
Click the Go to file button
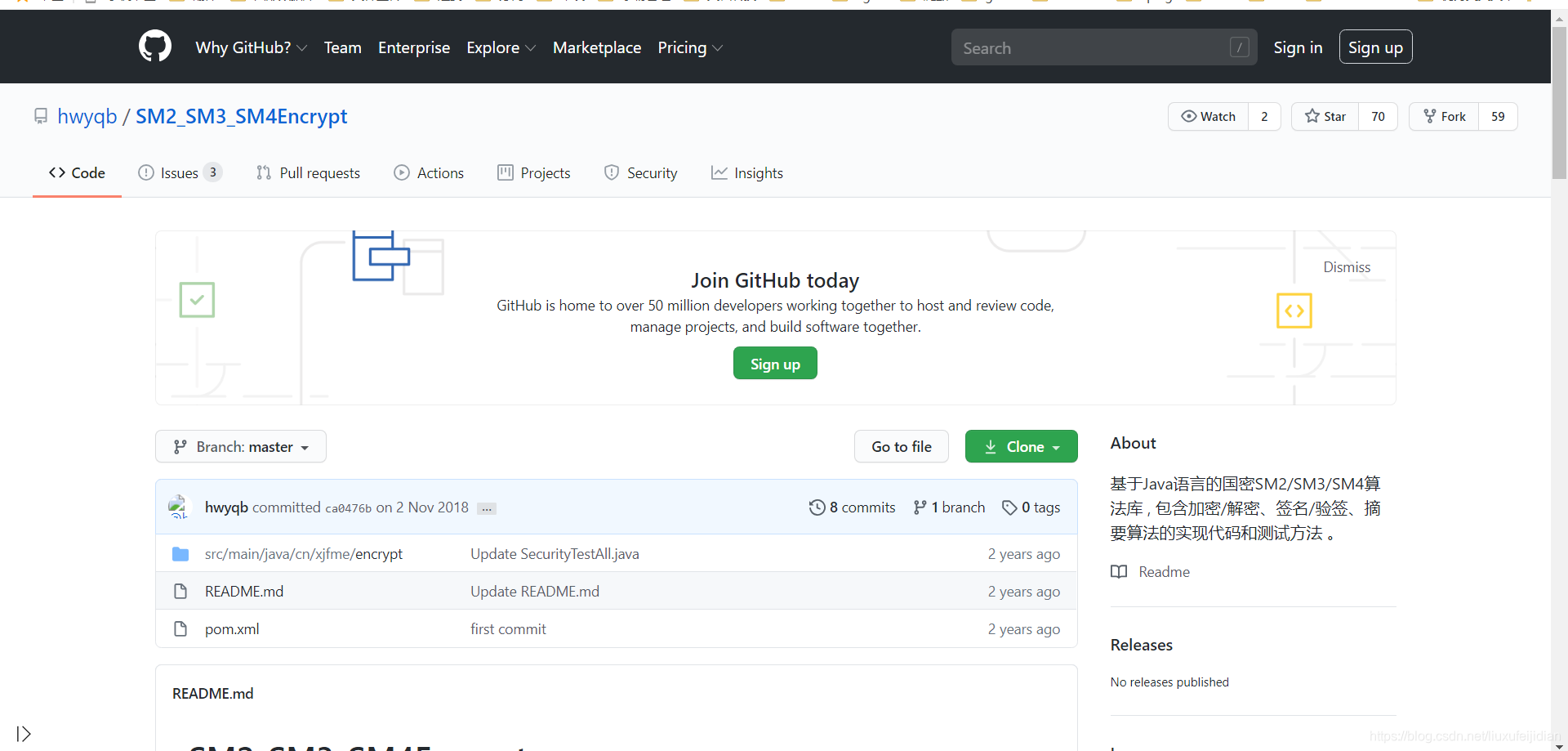tap(902, 446)
